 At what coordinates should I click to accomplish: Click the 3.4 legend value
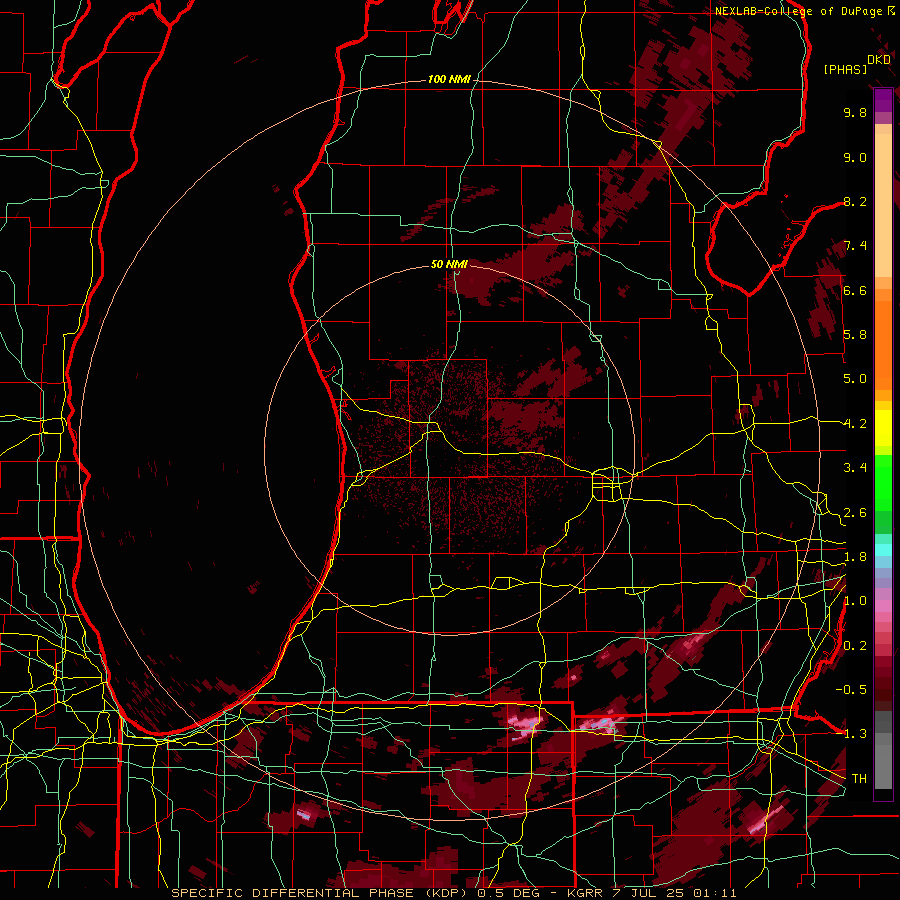tap(855, 468)
